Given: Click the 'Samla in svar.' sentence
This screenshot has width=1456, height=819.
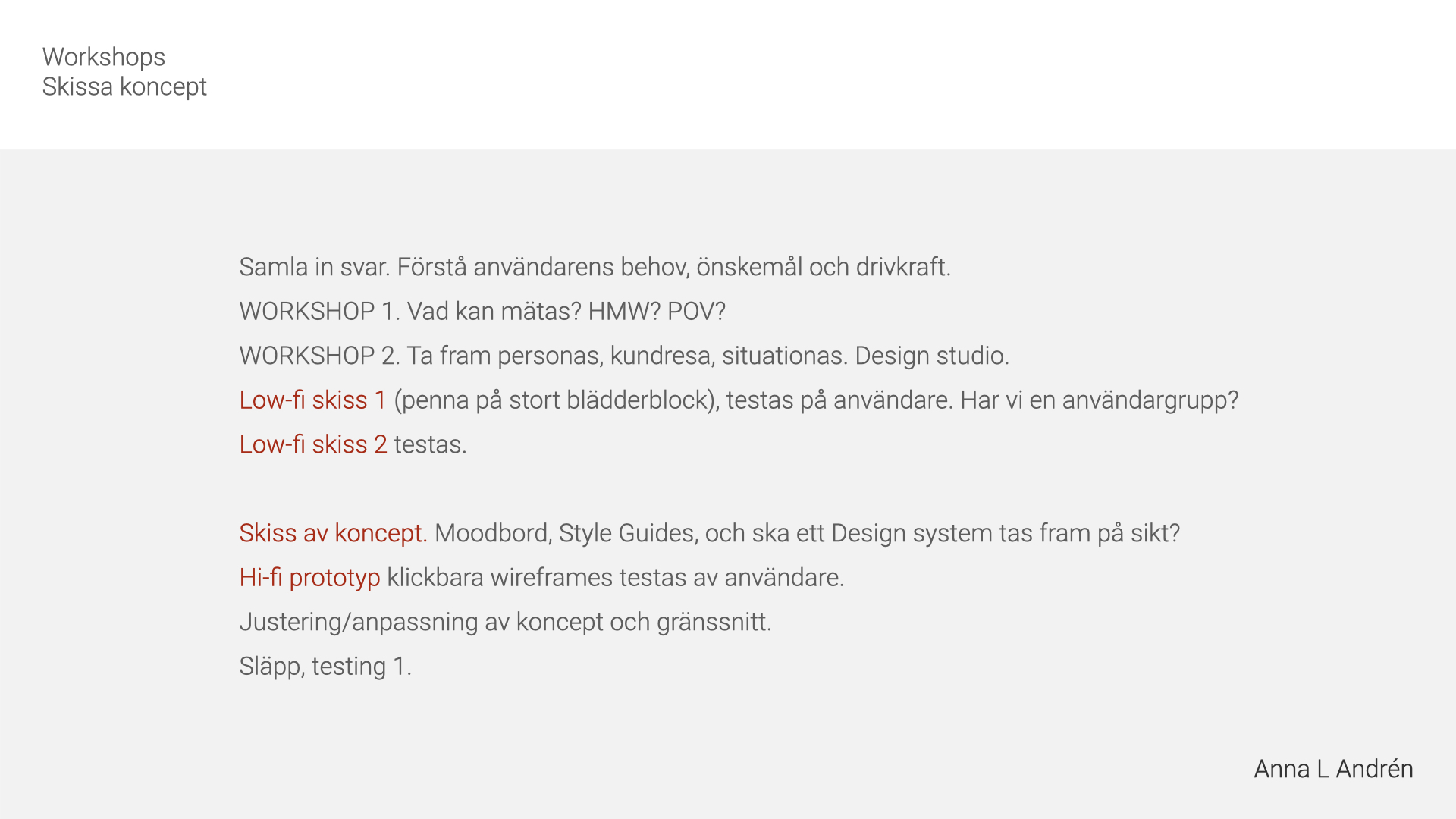Looking at the screenshot, I should click(x=315, y=267).
